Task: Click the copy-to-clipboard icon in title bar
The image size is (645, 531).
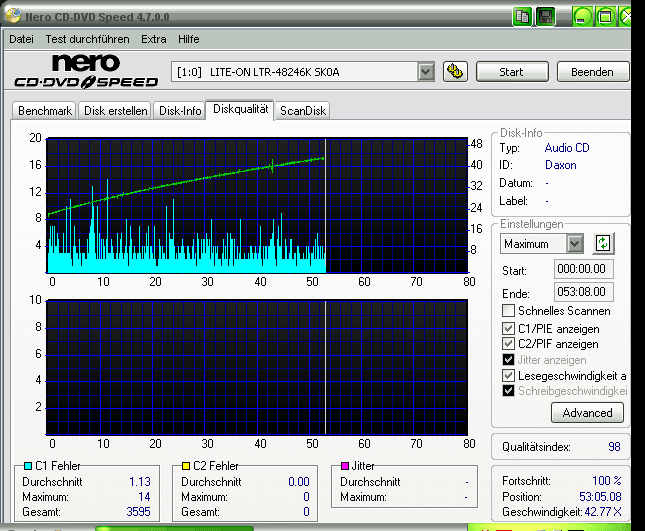Action: tap(522, 17)
